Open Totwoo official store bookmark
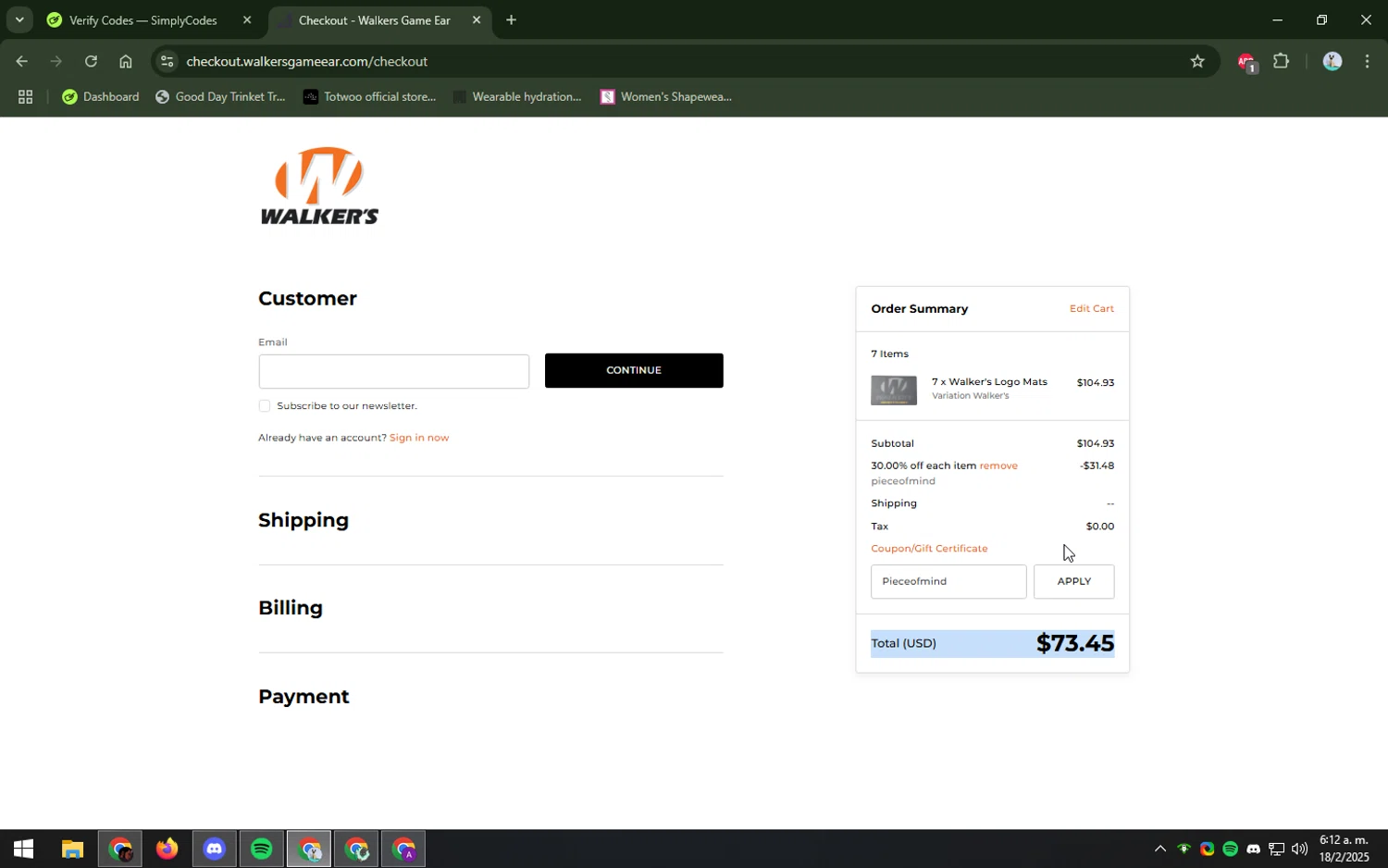 (x=369, y=97)
